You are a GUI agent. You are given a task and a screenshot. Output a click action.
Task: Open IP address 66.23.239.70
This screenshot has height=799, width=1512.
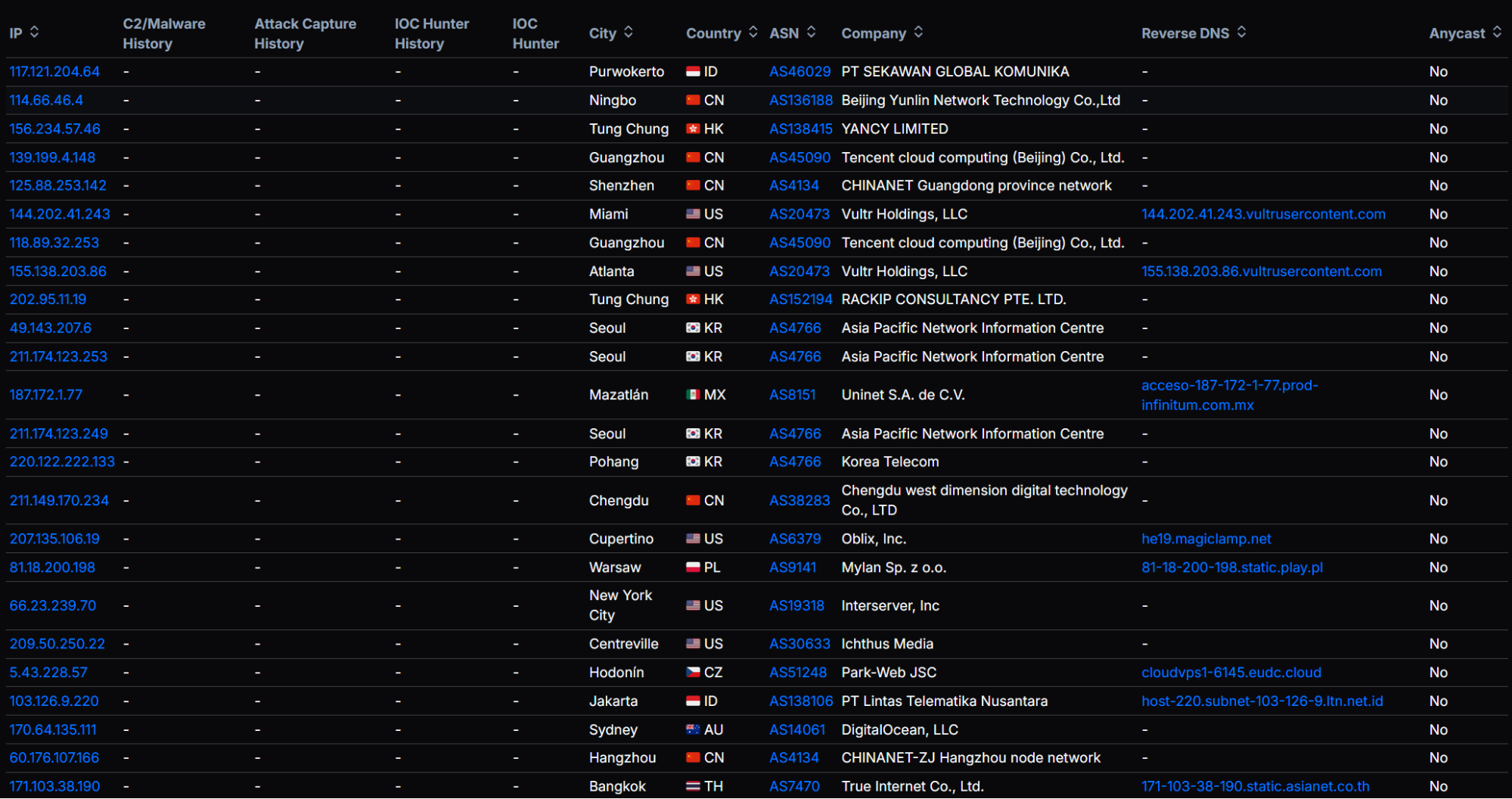click(x=52, y=606)
